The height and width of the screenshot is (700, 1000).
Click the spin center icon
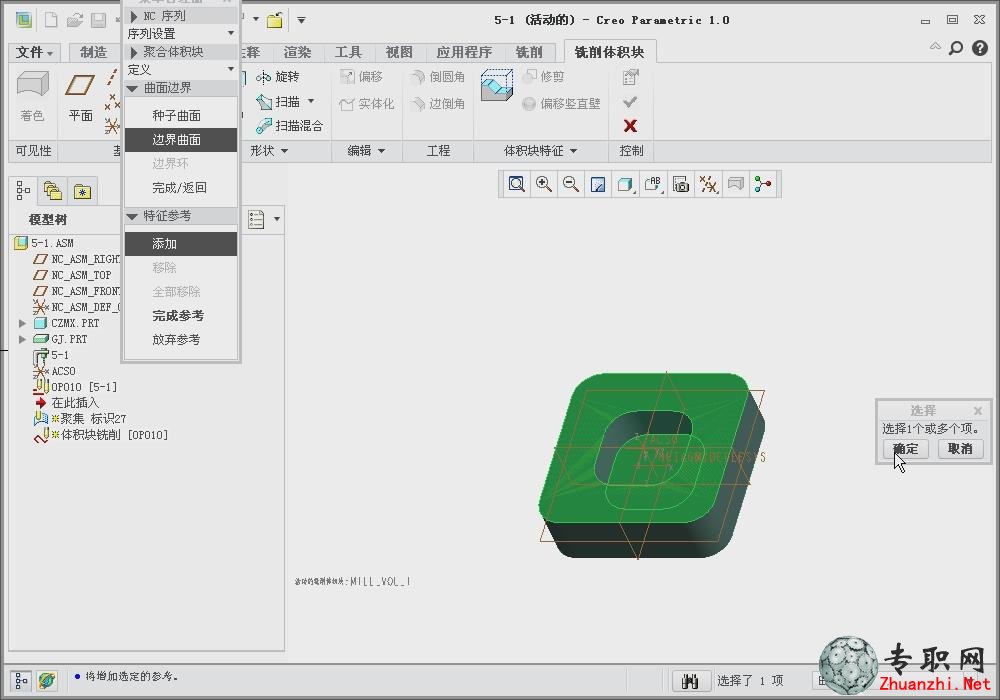pyautogui.click(x=763, y=184)
